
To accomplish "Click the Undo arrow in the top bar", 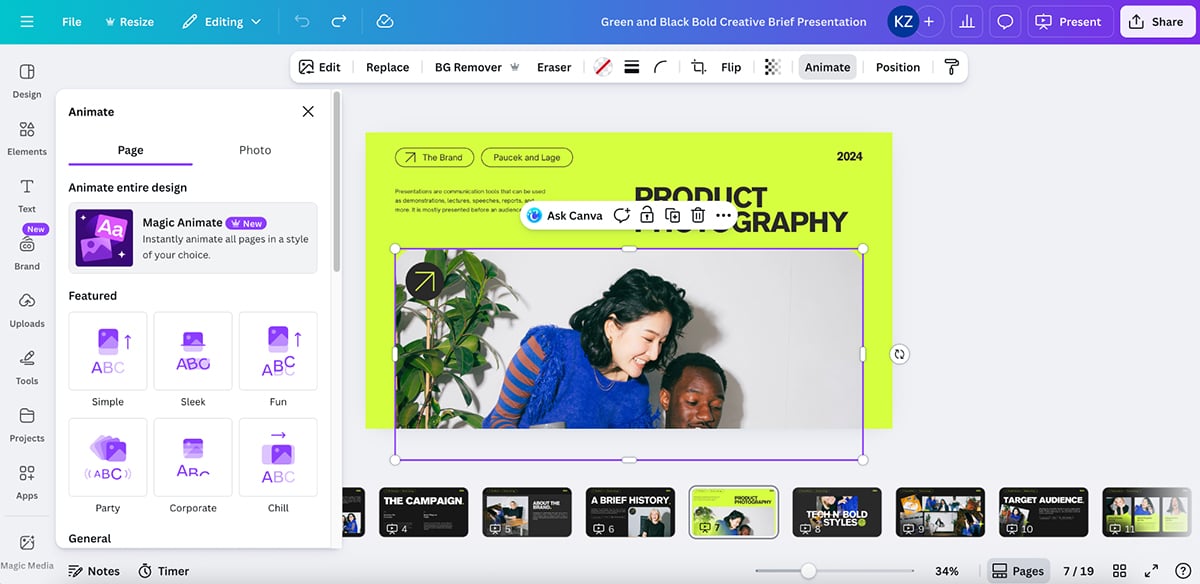I will tap(300, 20).
